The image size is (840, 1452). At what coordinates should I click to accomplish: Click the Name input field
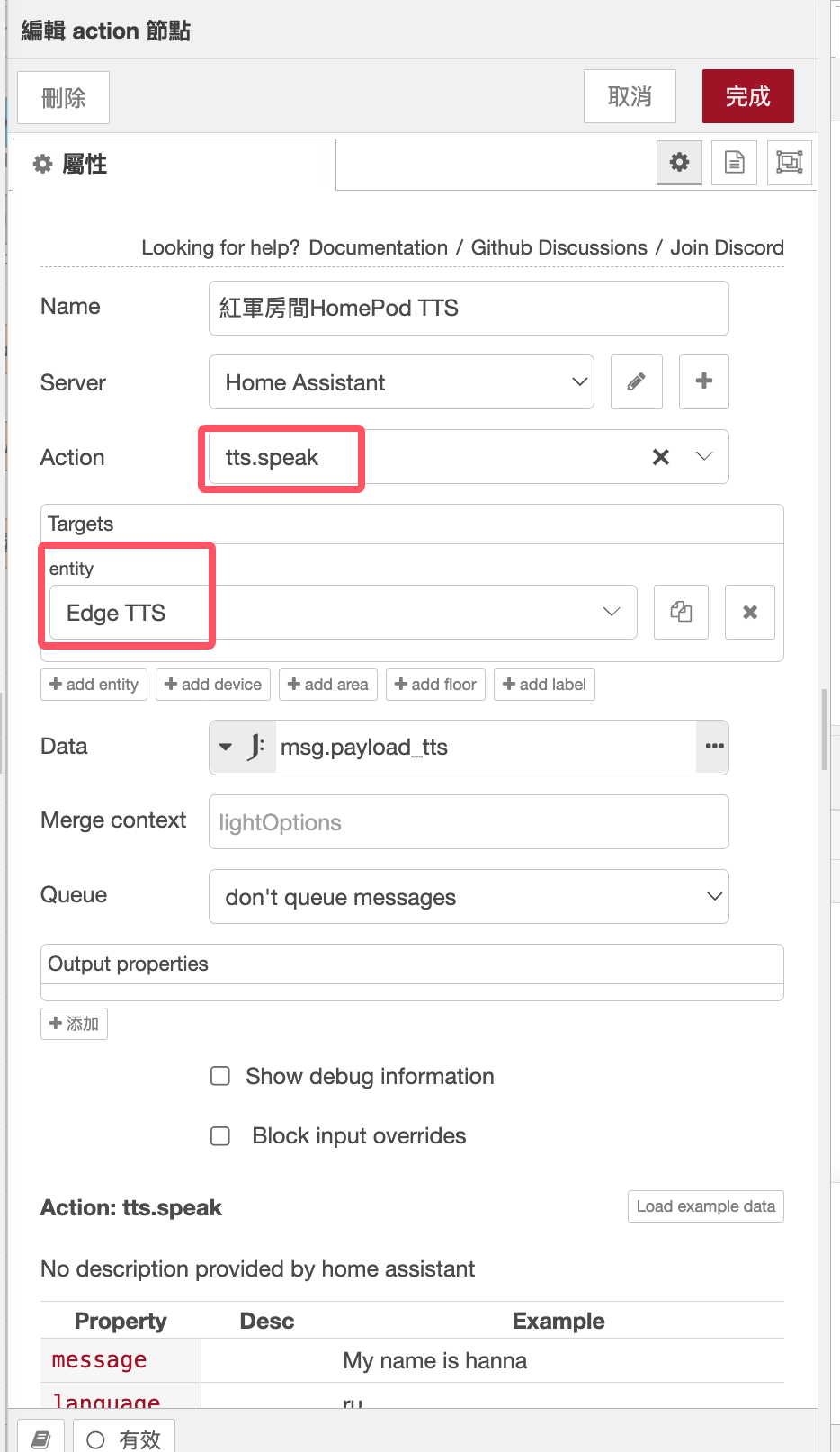point(469,309)
